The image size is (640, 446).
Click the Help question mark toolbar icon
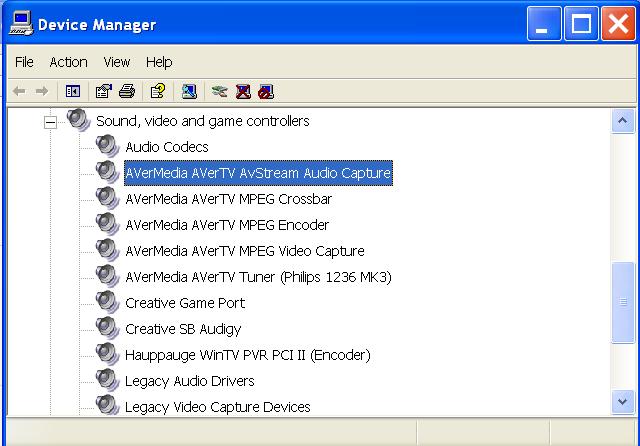pyautogui.click(x=158, y=91)
